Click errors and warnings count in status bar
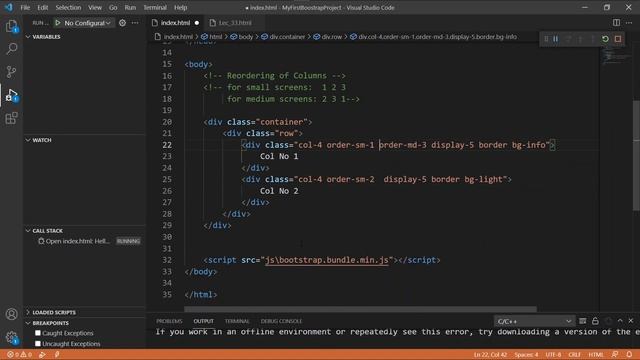 (x=19, y=354)
